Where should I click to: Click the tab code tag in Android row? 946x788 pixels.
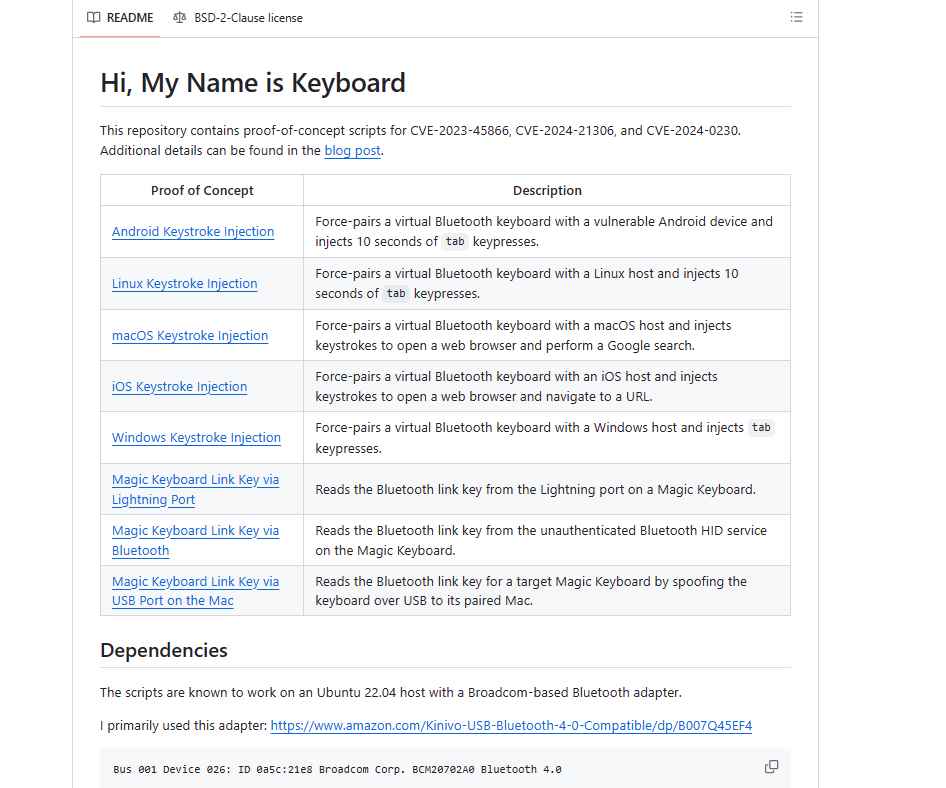coord(455,241)
